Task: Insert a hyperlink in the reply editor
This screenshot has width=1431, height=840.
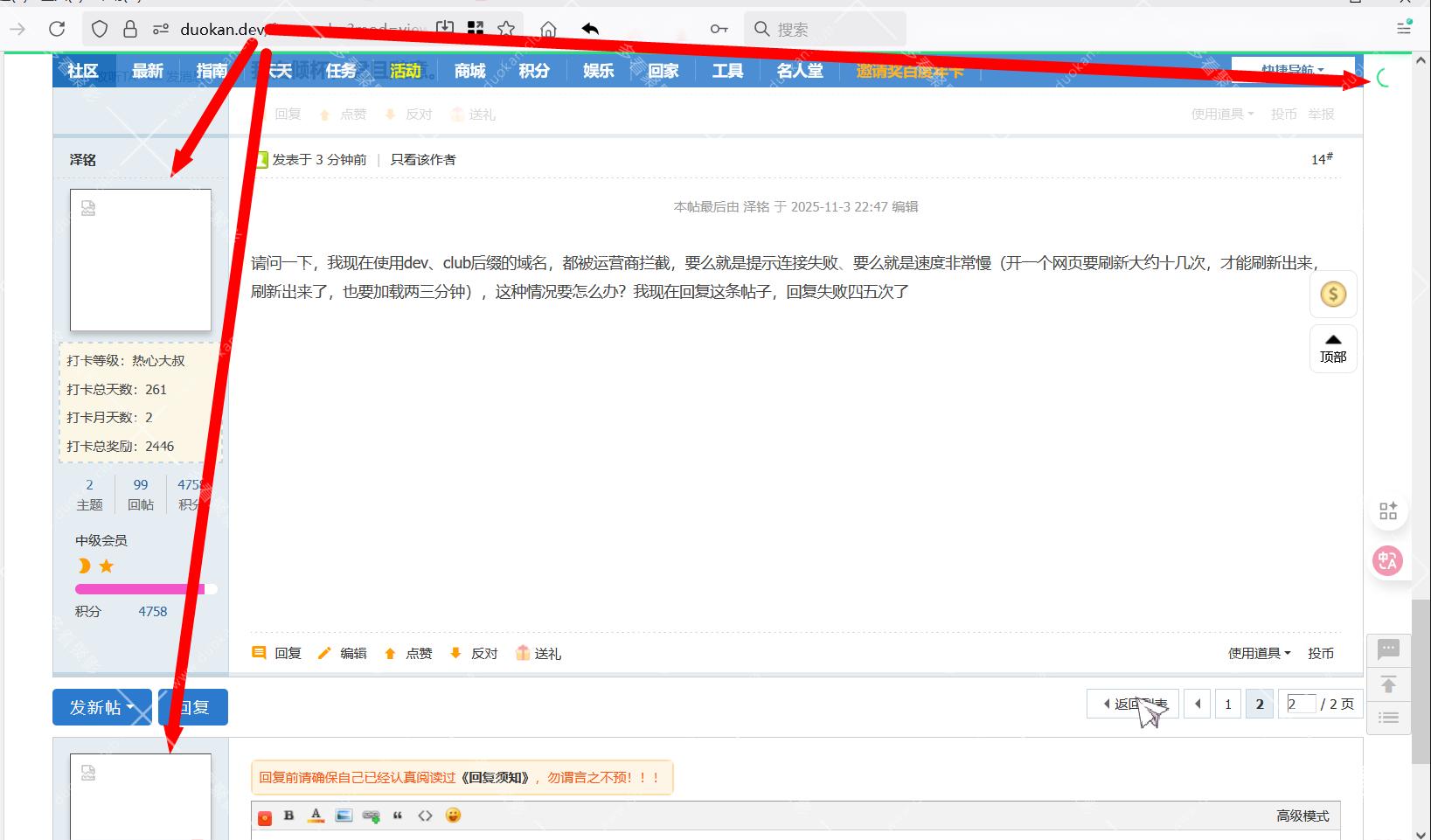Action: [371, 816]
